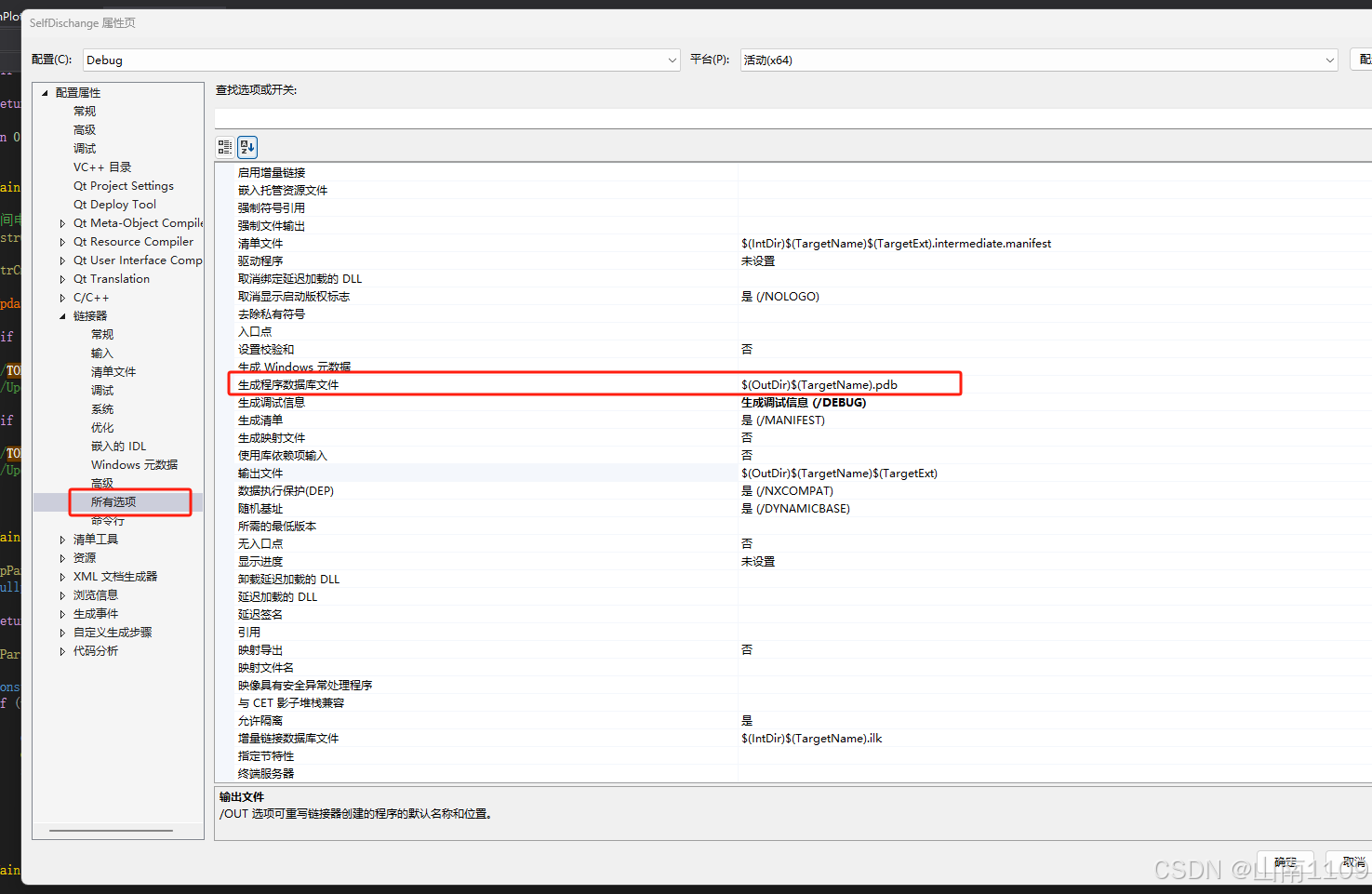Expand the 浏览信息 tree node

[x=62, y=595]
